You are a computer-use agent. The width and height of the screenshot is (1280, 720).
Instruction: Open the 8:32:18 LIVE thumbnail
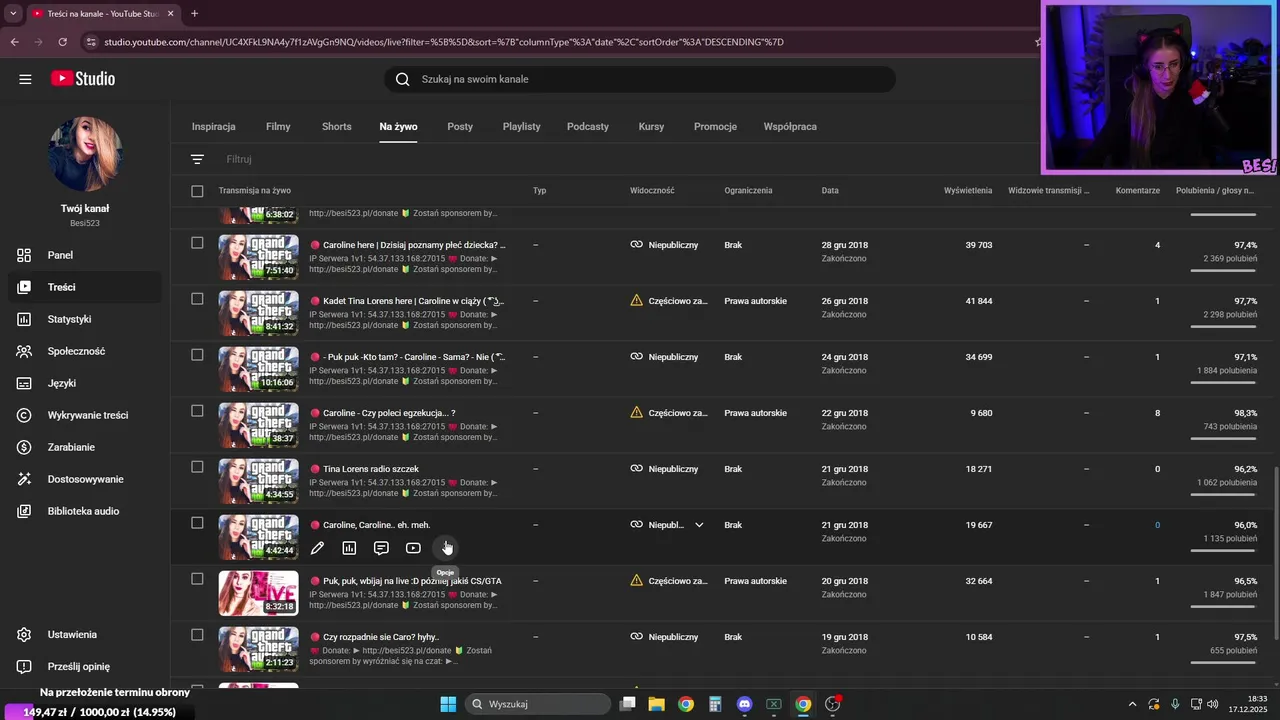pyautogui.click(x=258, y=593)
